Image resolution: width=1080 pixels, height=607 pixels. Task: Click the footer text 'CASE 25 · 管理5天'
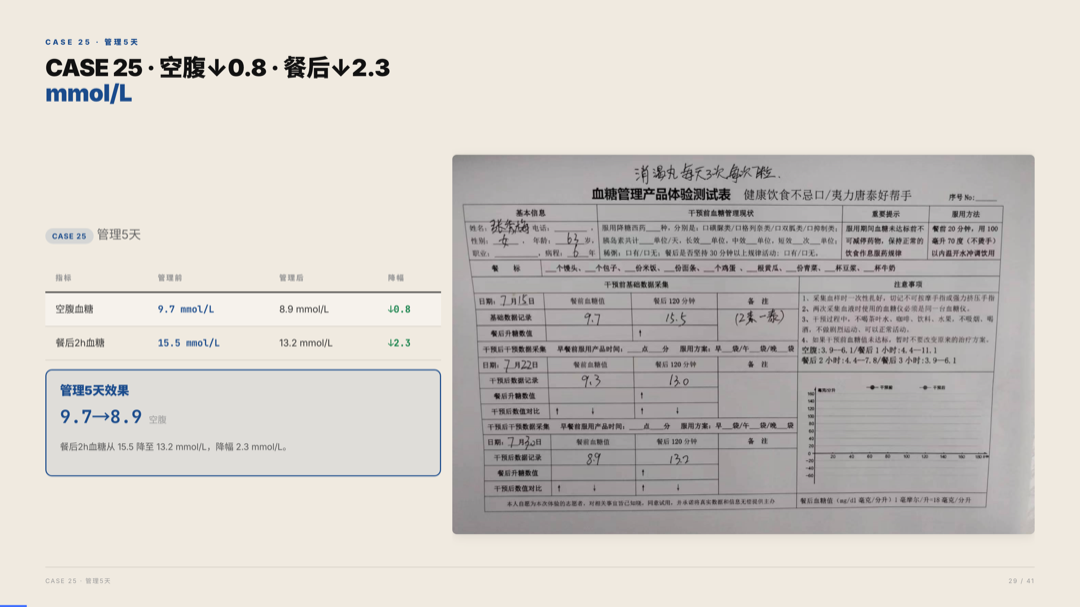(78, 581)
